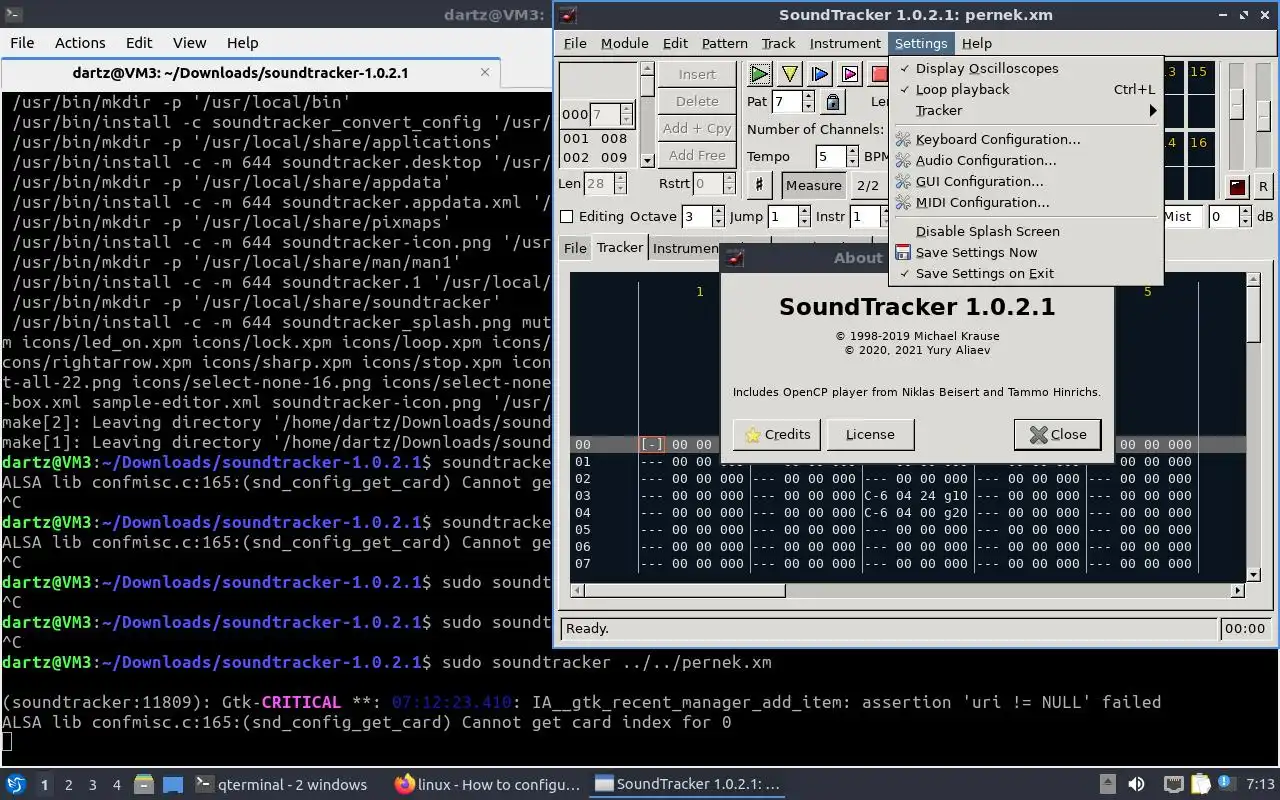Switch to workspace 2 in taskbar

click(x=68, y=785)
